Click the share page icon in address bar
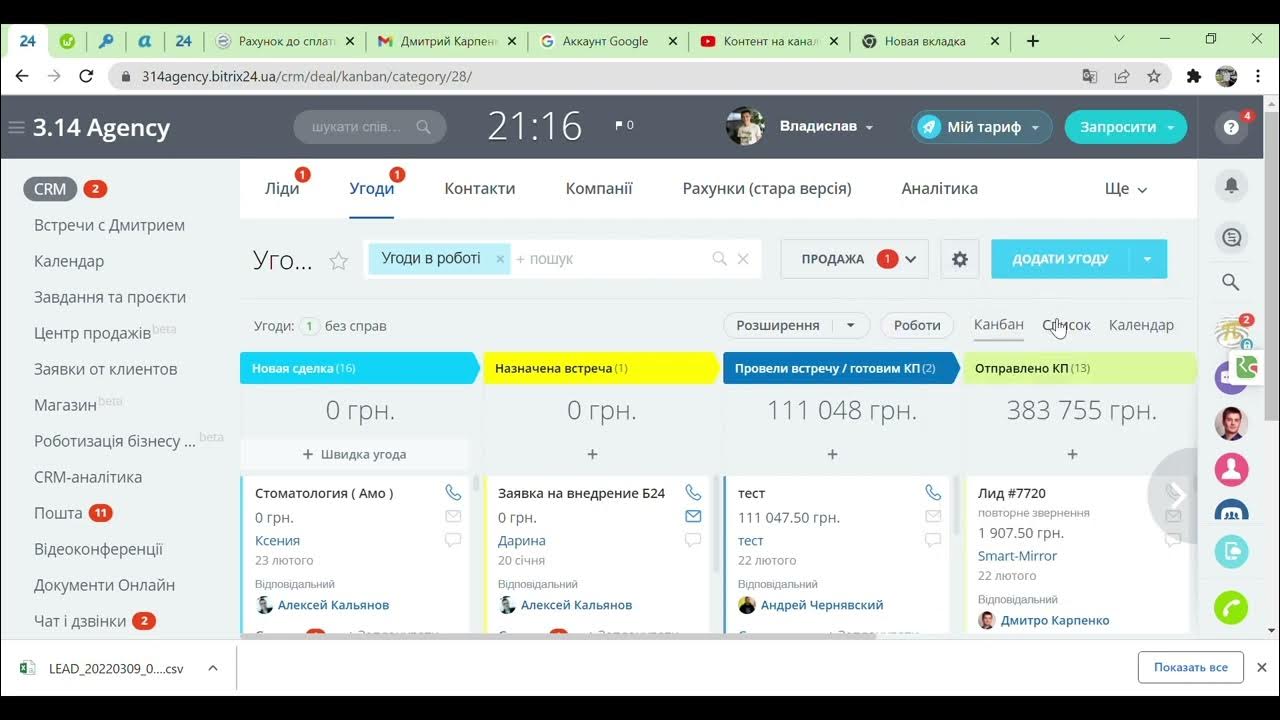Viewport: 1280px width, 720px height. click(x=1122, y=76)
